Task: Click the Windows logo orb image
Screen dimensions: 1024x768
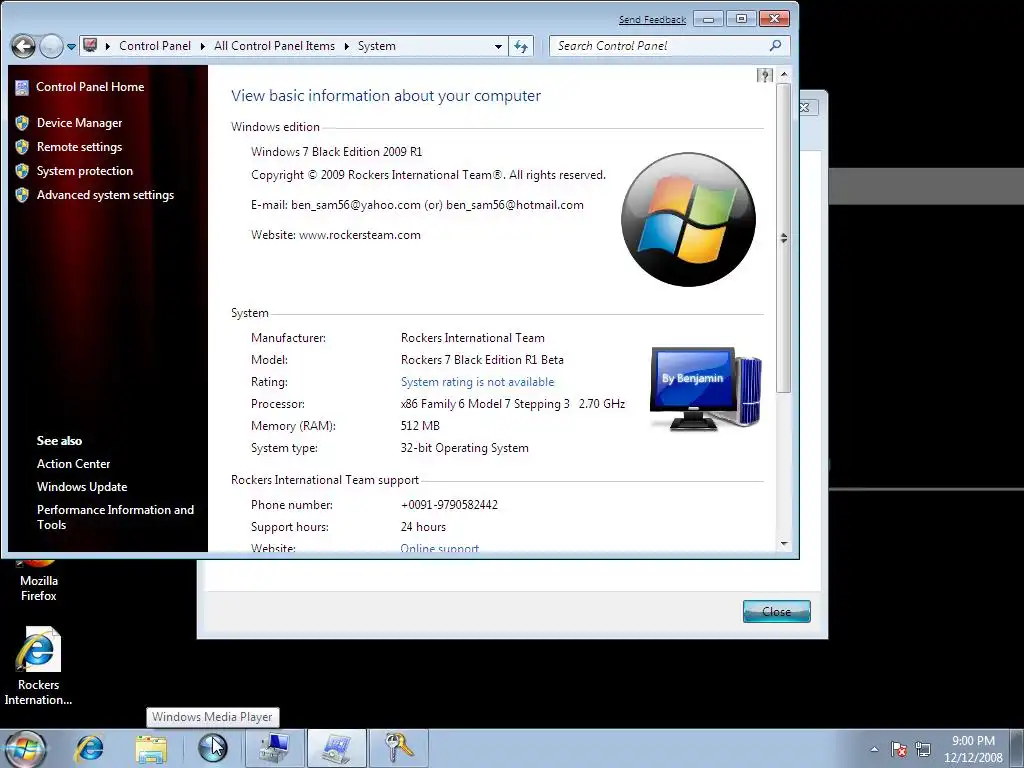Action: pos(688,219)
